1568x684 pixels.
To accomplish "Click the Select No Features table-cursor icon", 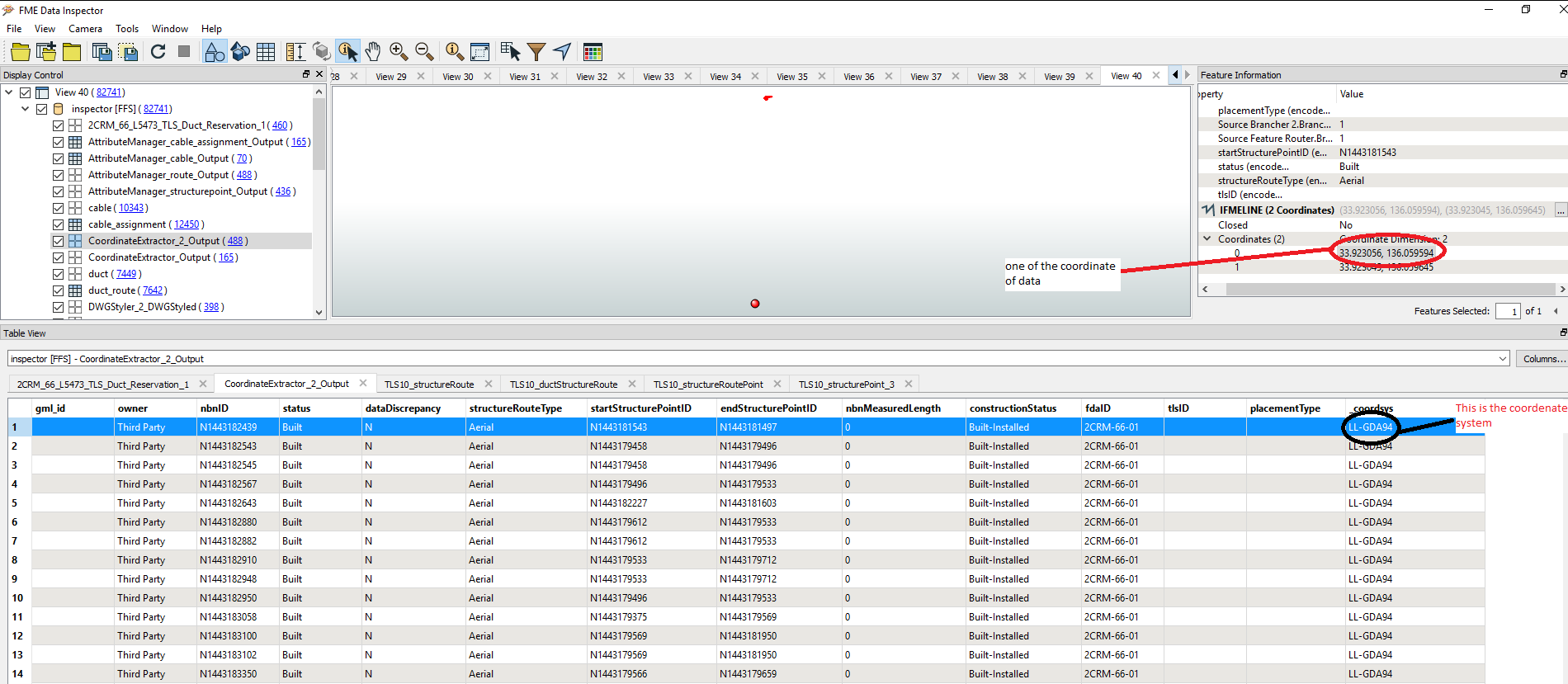I will pyautogui.click(x=510, y=52).
